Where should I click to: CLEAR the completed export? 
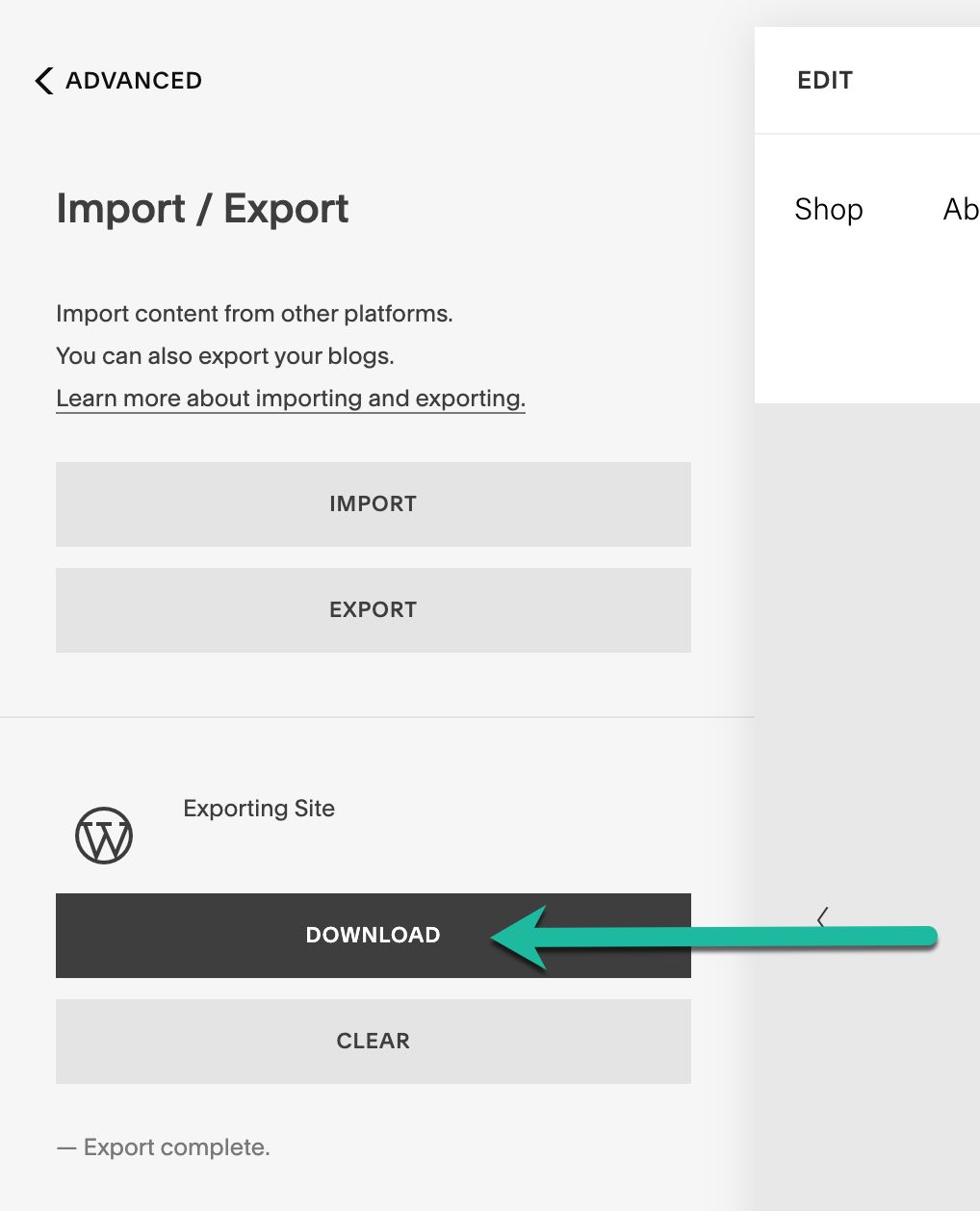pos(374,1041)
